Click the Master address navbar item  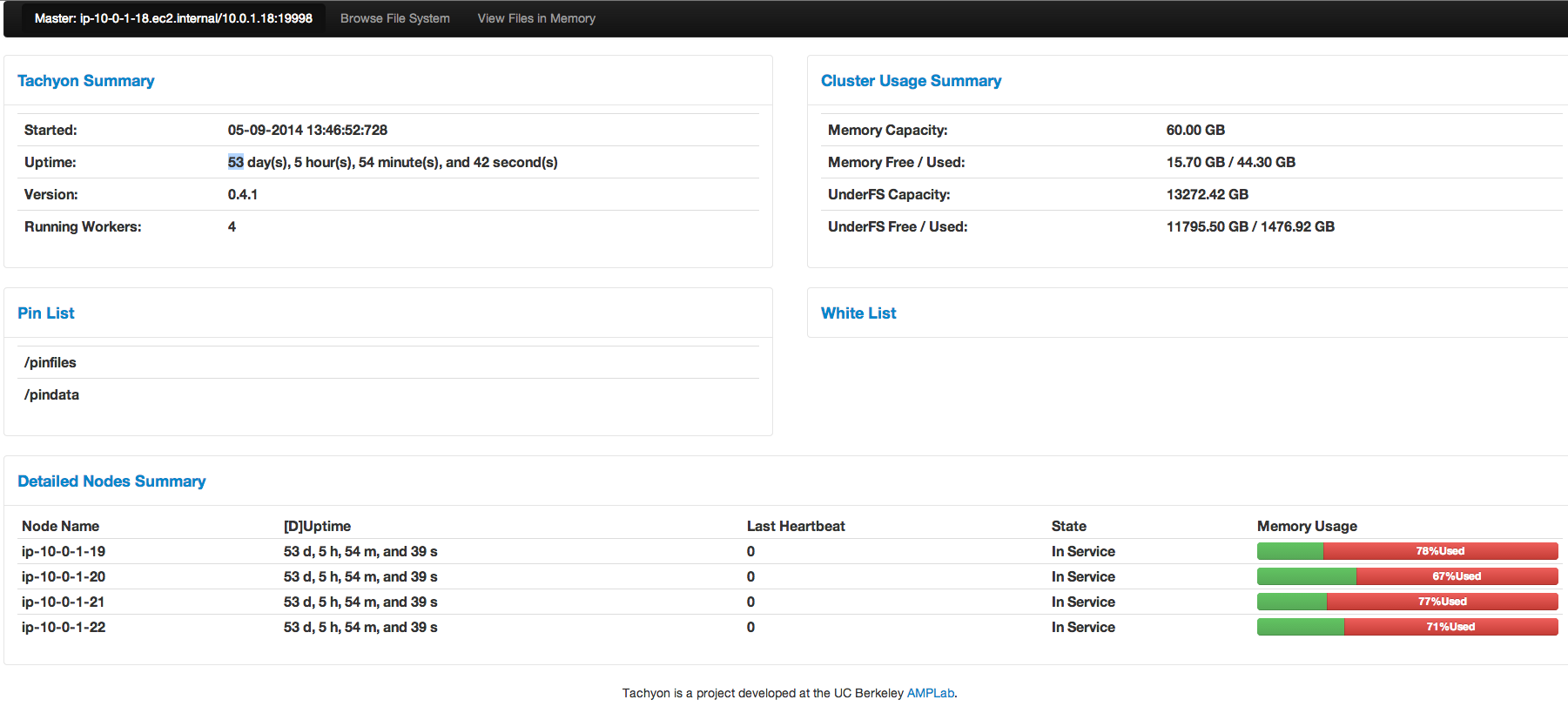pos(173,18)
